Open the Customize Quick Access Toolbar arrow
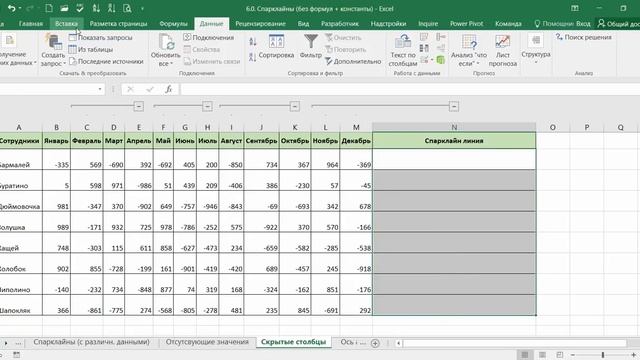640x360 pixels. point(142,9)
